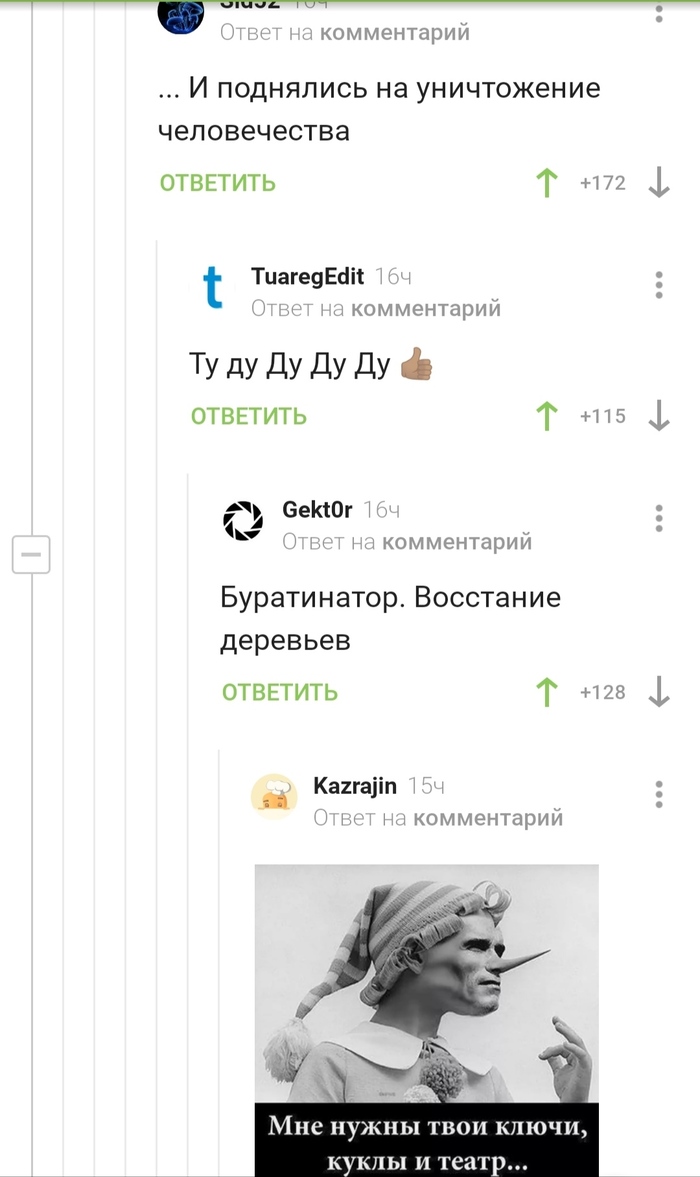This screenshot has width=700, height=1177.
Task: Upvote the comment with +172 rating
Action: pos(547,182)
